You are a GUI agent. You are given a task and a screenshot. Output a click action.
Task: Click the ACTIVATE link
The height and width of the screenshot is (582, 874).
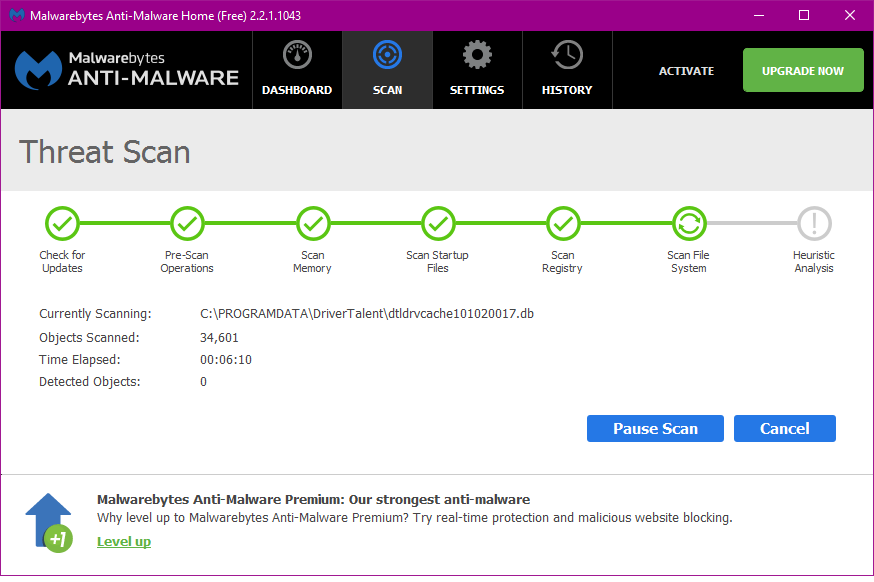(x=686, y=71)
